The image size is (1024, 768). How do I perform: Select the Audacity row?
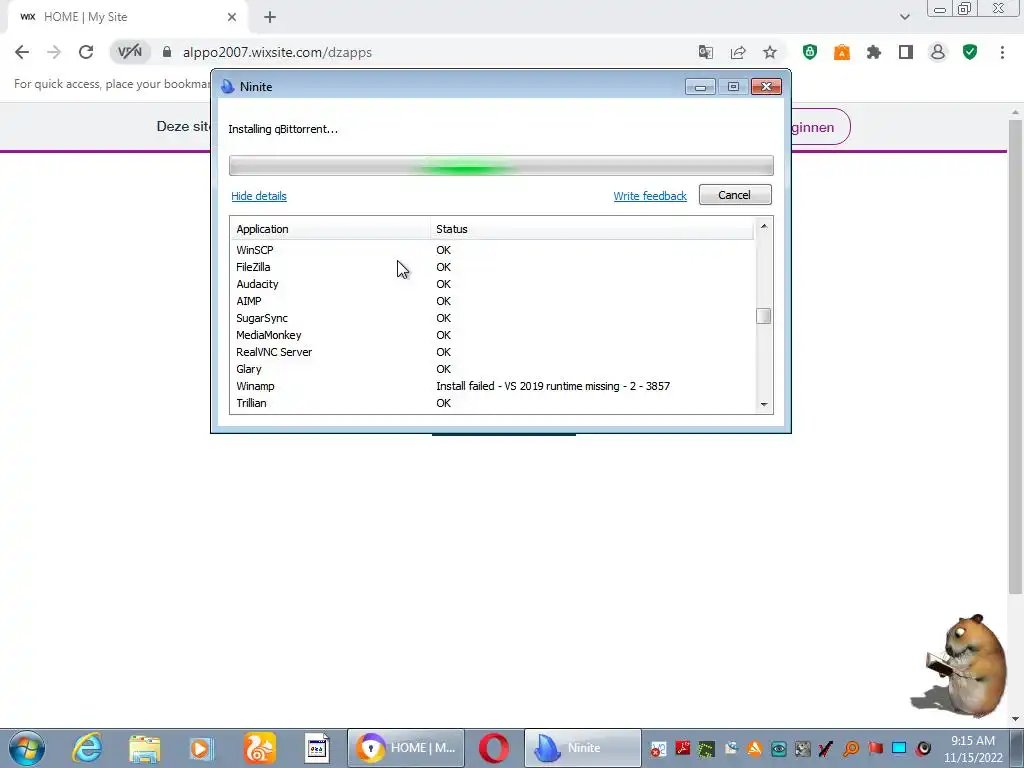(492, 284)
